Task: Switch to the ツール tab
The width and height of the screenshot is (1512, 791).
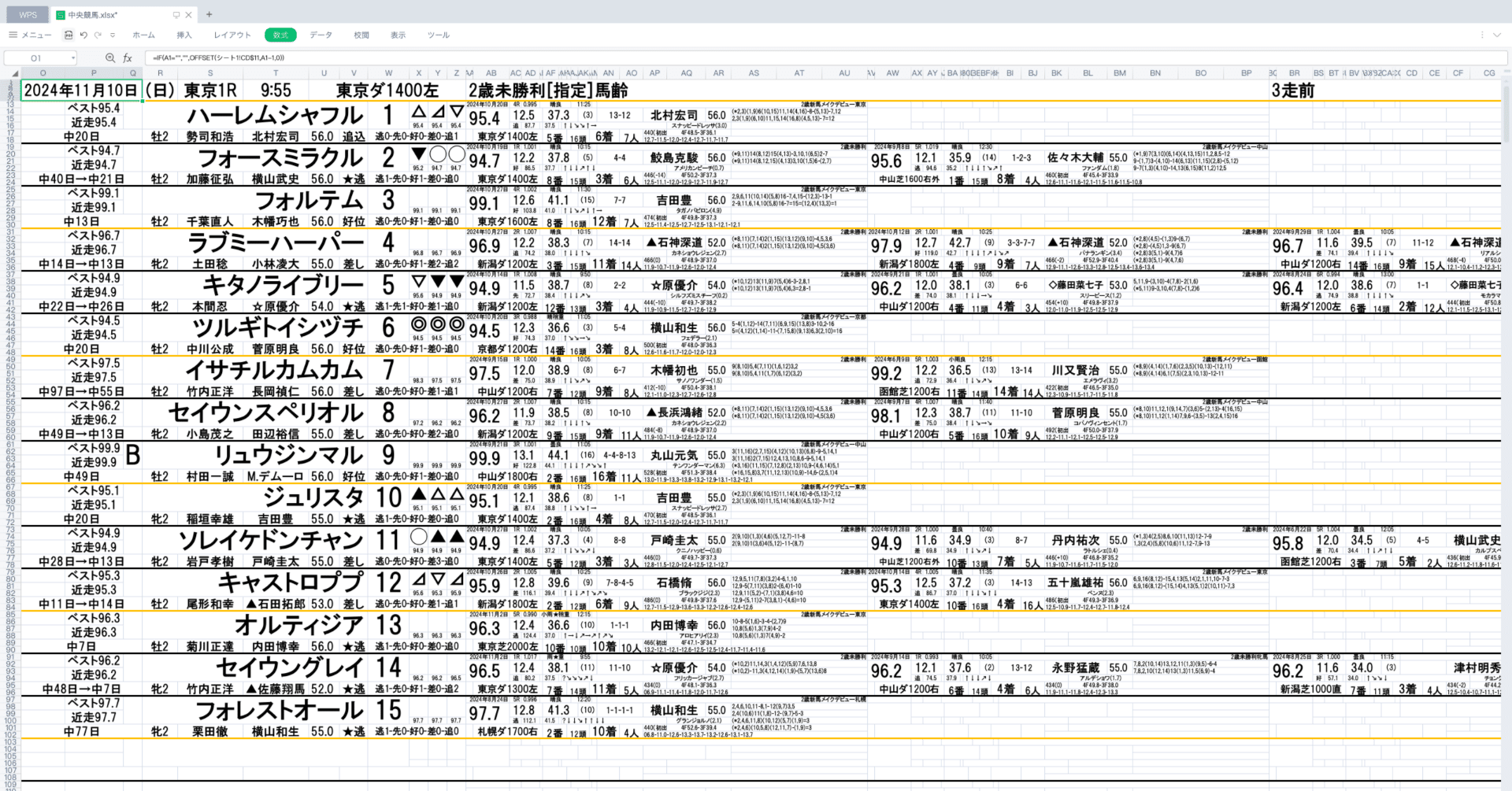Action: pos(438,35)
